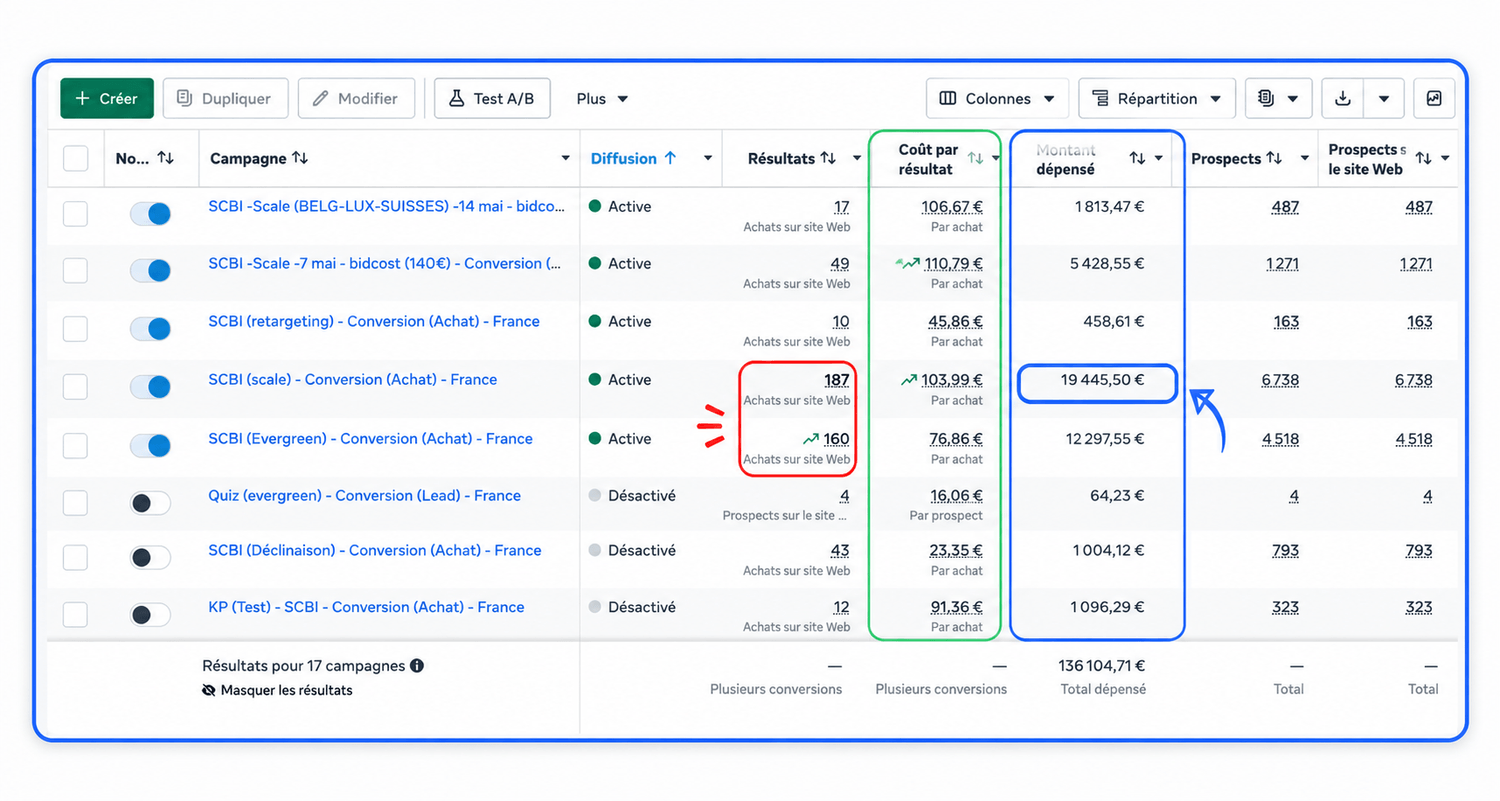
Task: Start a Test A/B
Action: 492,98
